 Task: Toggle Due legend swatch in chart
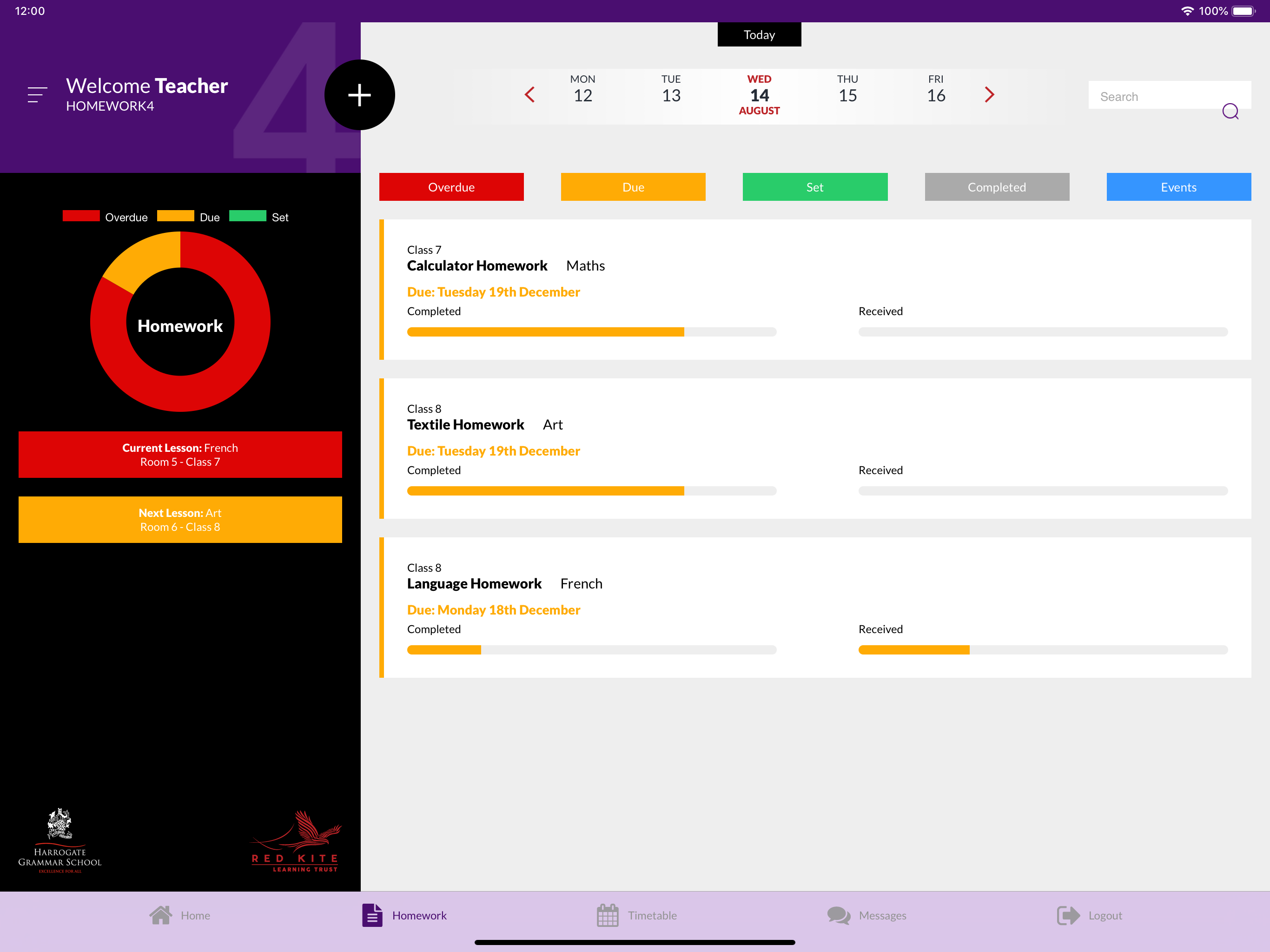(175, 217)
